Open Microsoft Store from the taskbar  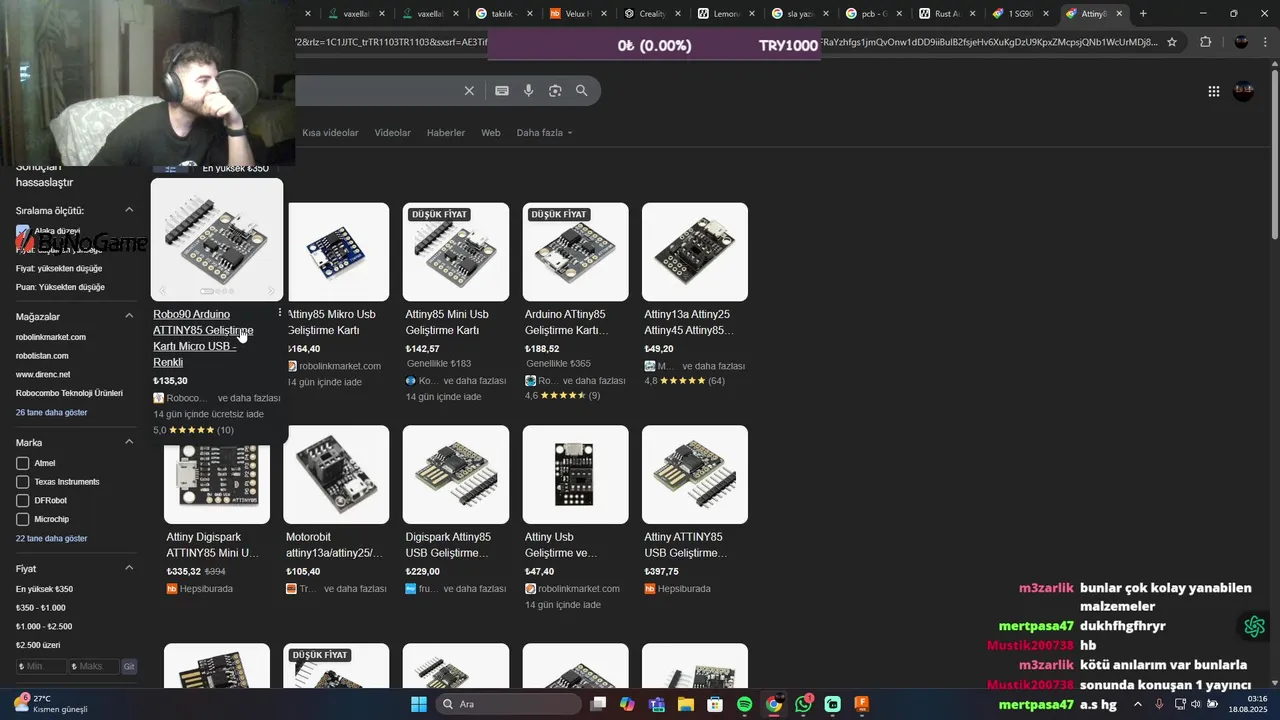(x=715, y=704)
